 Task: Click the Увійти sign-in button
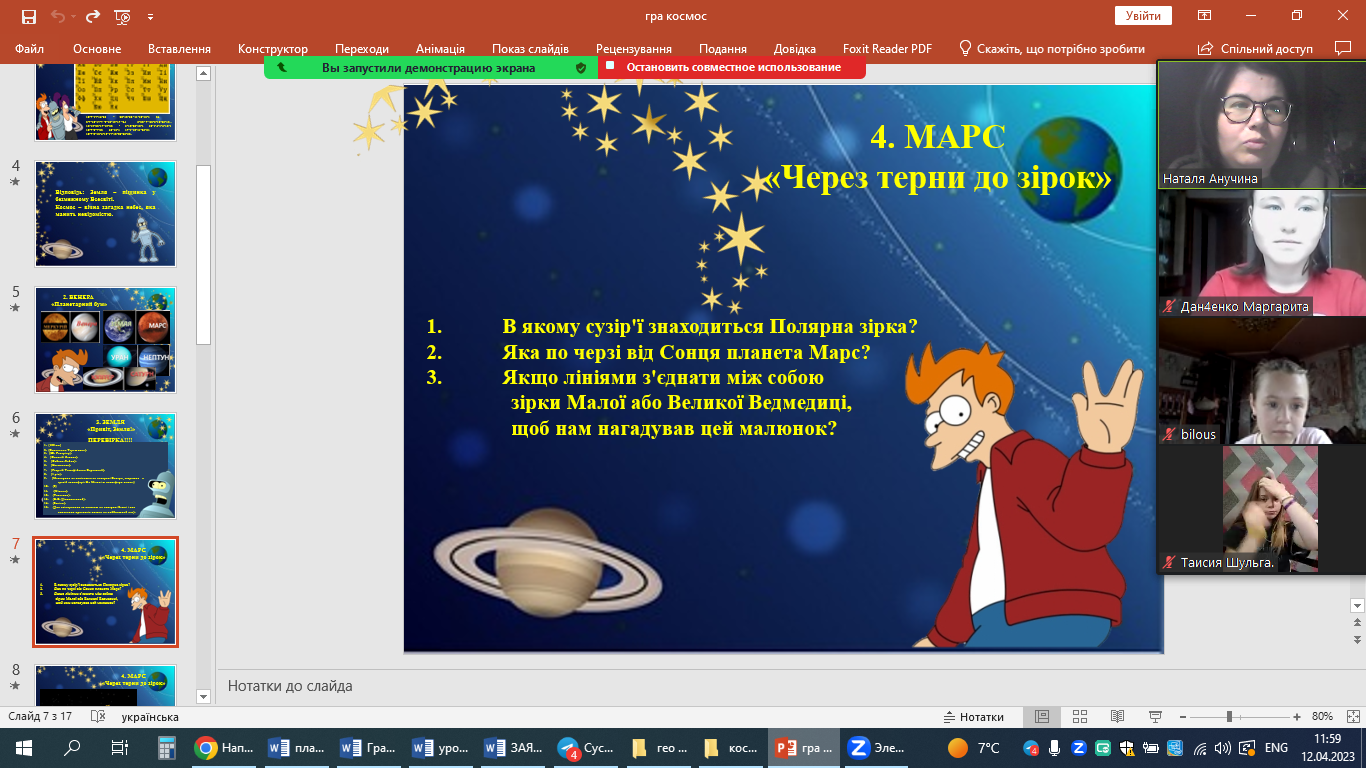(x=1143, y=16)
